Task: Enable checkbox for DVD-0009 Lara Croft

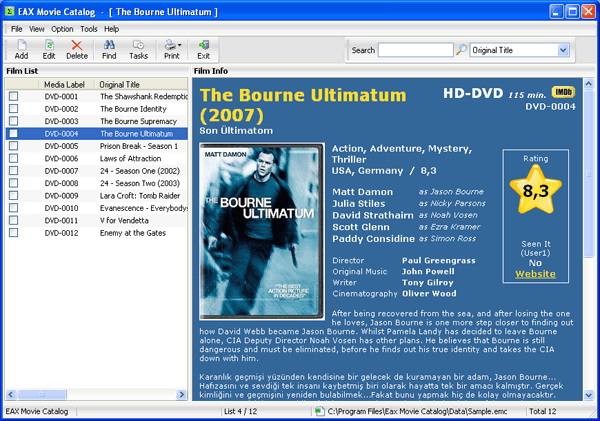Action: tap(14, 195)
